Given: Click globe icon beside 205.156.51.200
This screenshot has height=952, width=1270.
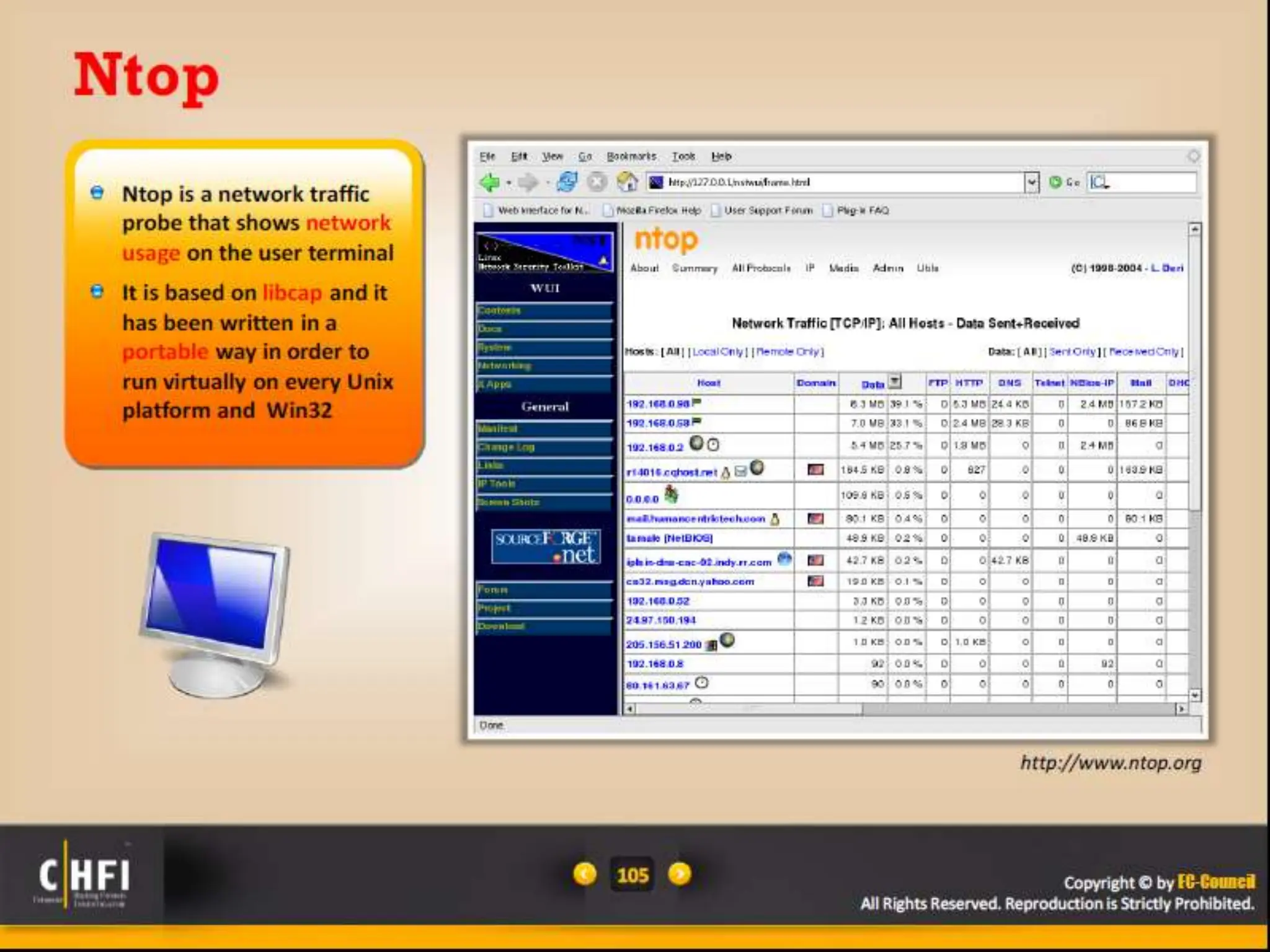Looking at the screenshot, I should point(727,640).
